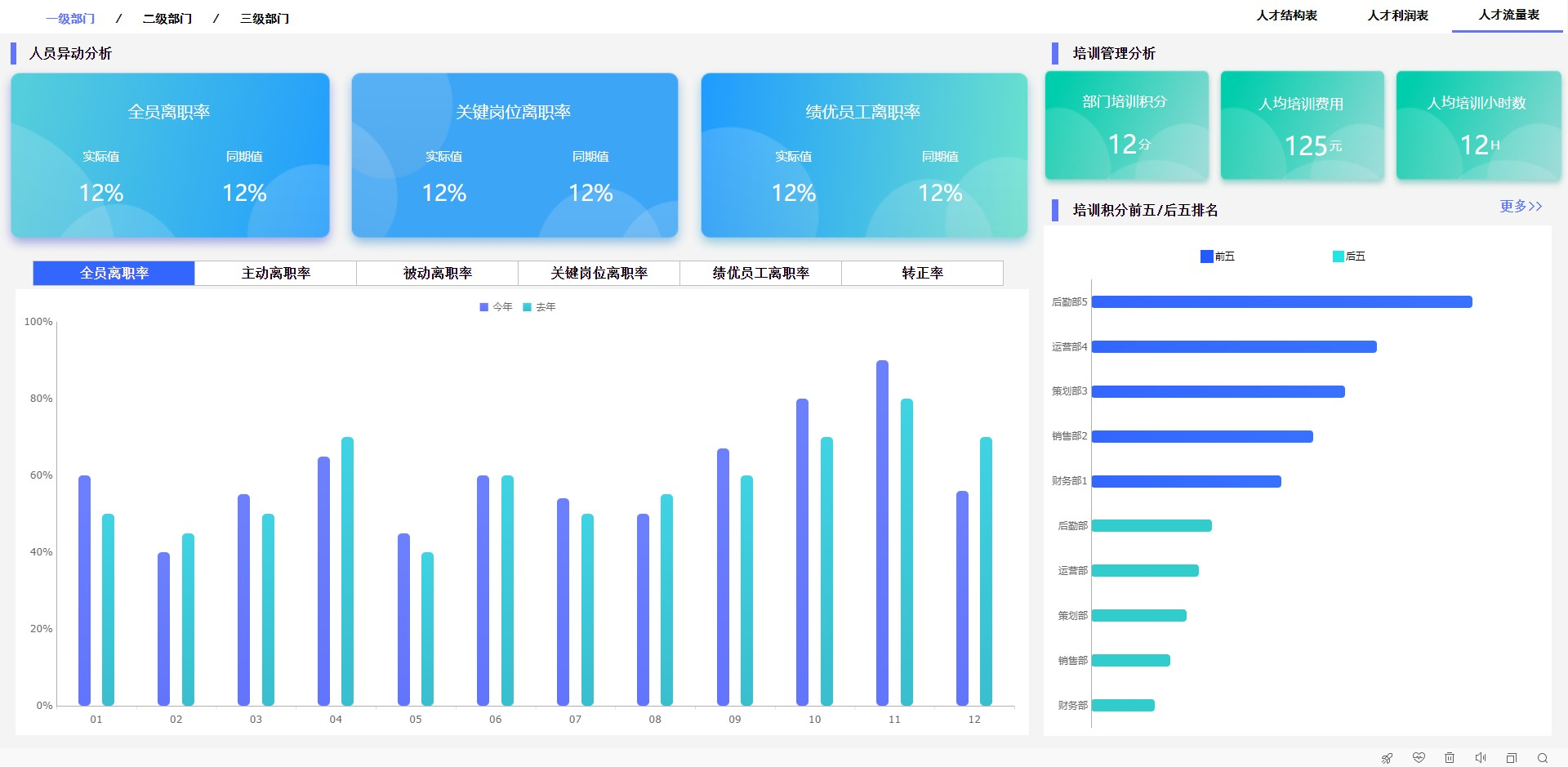Click the month 04 去年 bar
1568x767 pixels.
click(x=347, y=571)
